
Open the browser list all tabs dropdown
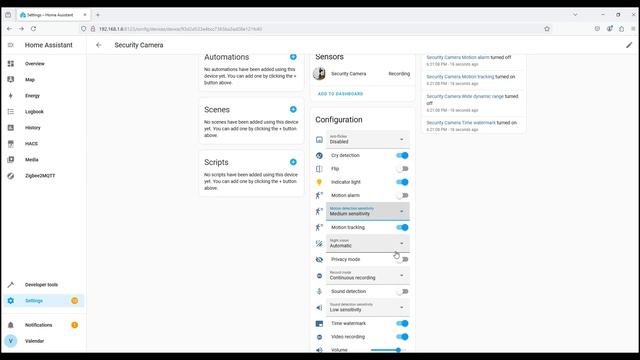pyautogui.click(x=575, y=15)
